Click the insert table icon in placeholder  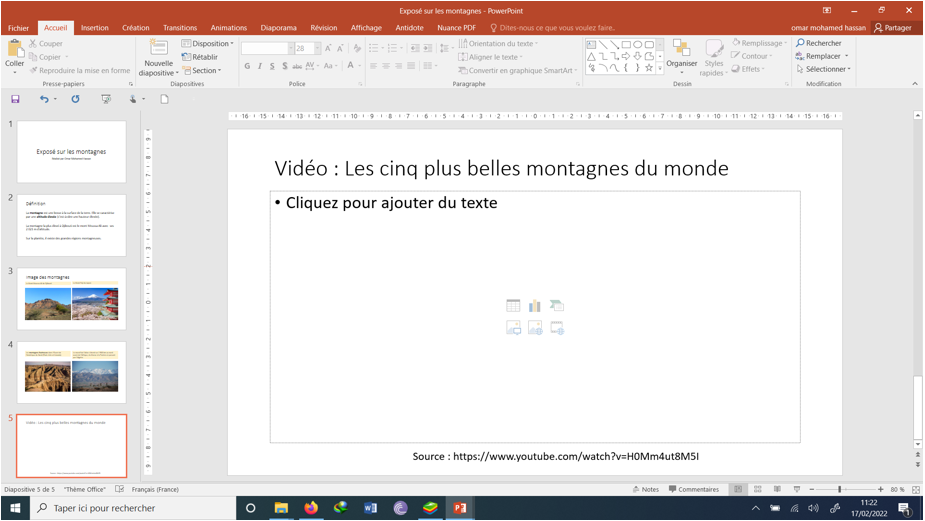coord(513,306)
